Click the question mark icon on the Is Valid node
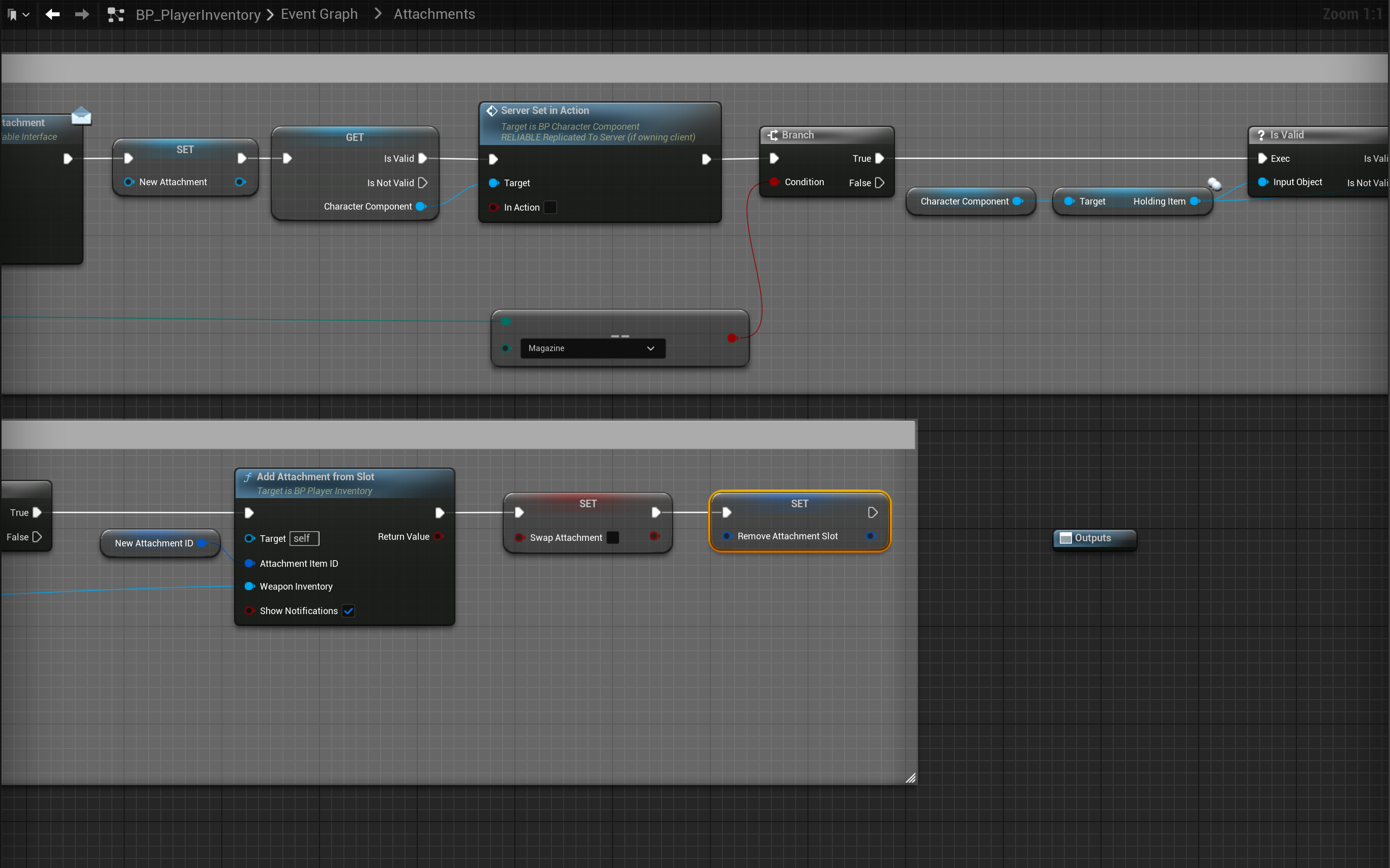 click(x=1261, y=134)
